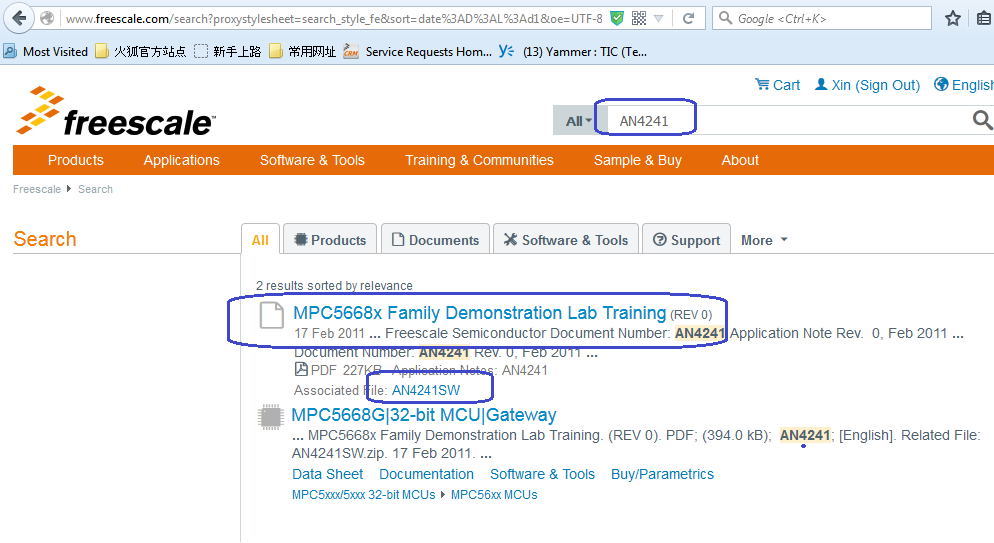Click the green shield security icon
This screenshot has width=994, height=543.
(616, 18)
